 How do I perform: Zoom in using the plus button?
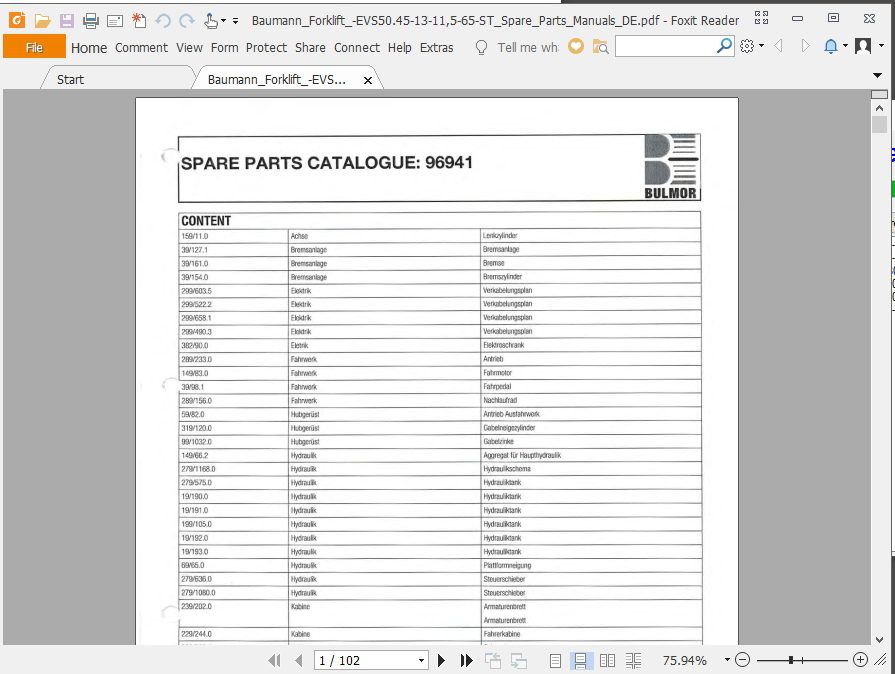click(x=860, y=659)
